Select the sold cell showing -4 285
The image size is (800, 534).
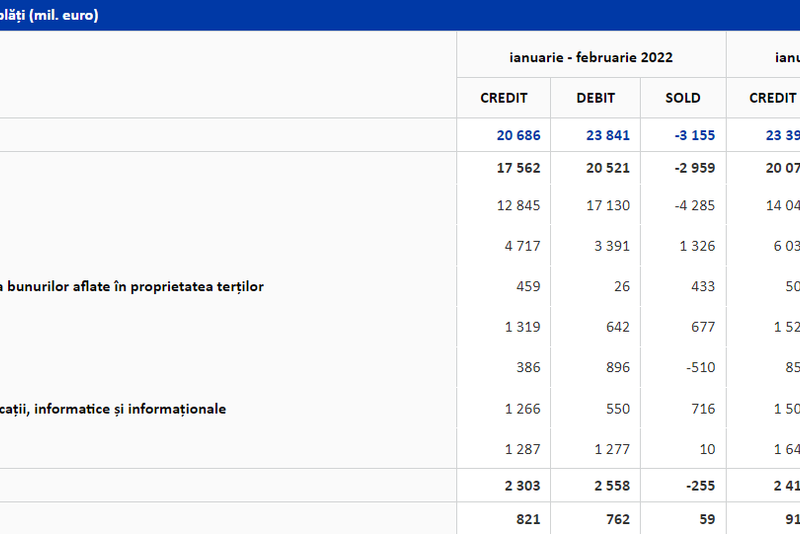[694, 206]
